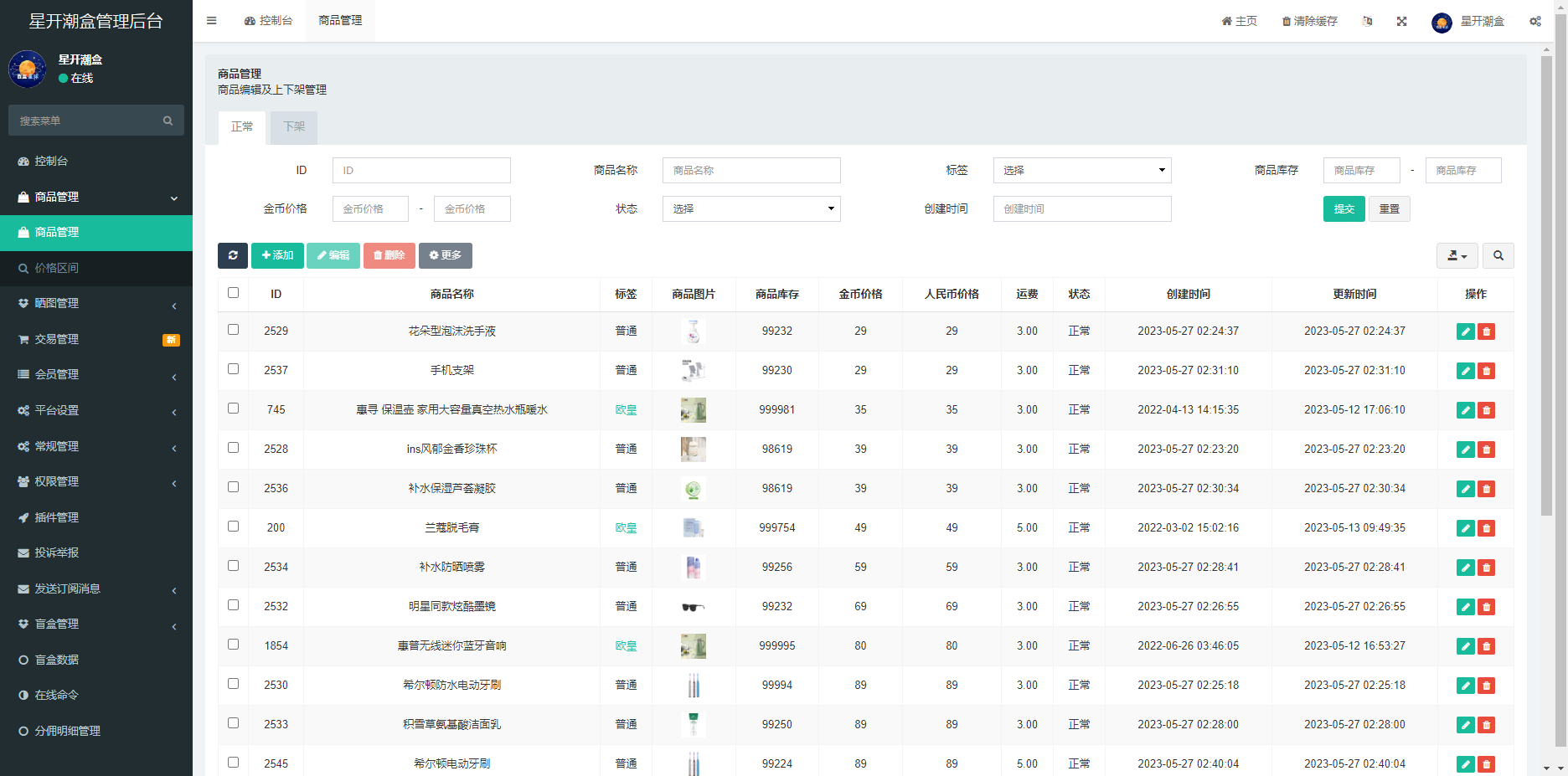Open the 标签 select dropdown
The width and height of the screenshot is (1568, 776).
pos(1081,171)
